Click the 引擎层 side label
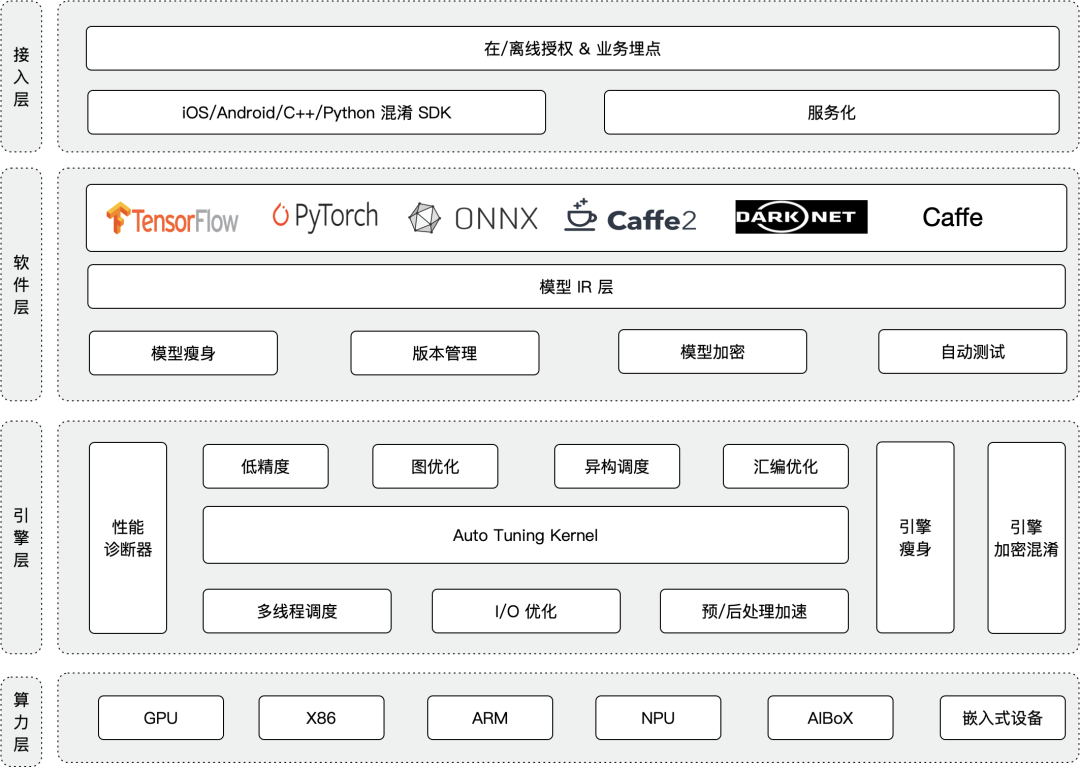Viewport: 1080px width, 767px height. coord(21,538)
